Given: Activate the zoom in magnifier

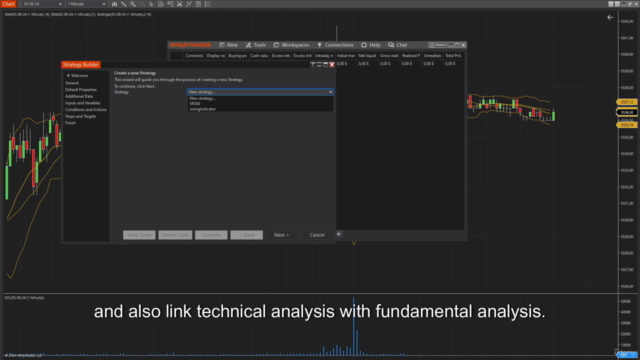Looking at the screenshot, I should (x=133, y=4).
